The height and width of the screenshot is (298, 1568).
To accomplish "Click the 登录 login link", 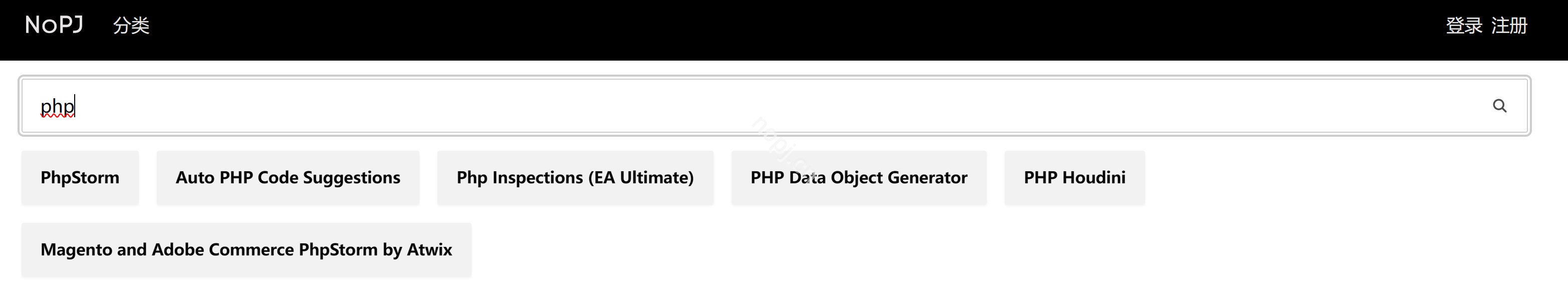I will [x=1464, y=26].
